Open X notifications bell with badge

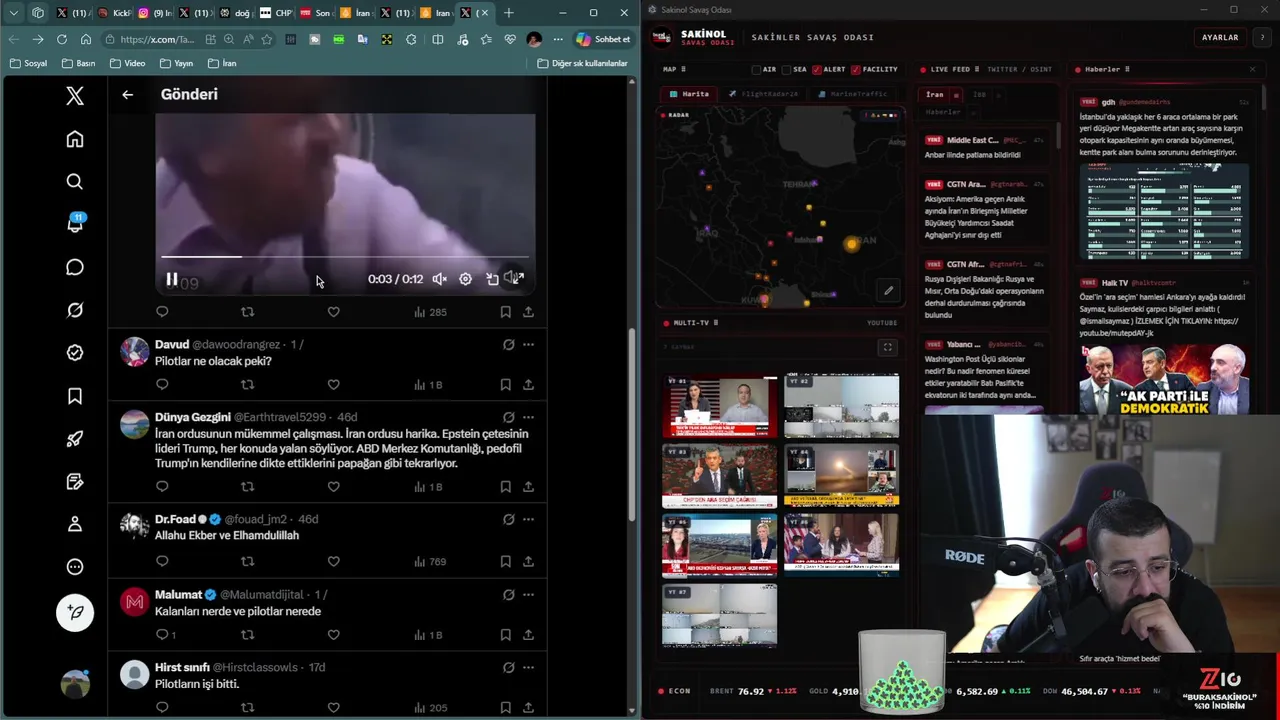[x=75, y=223]
